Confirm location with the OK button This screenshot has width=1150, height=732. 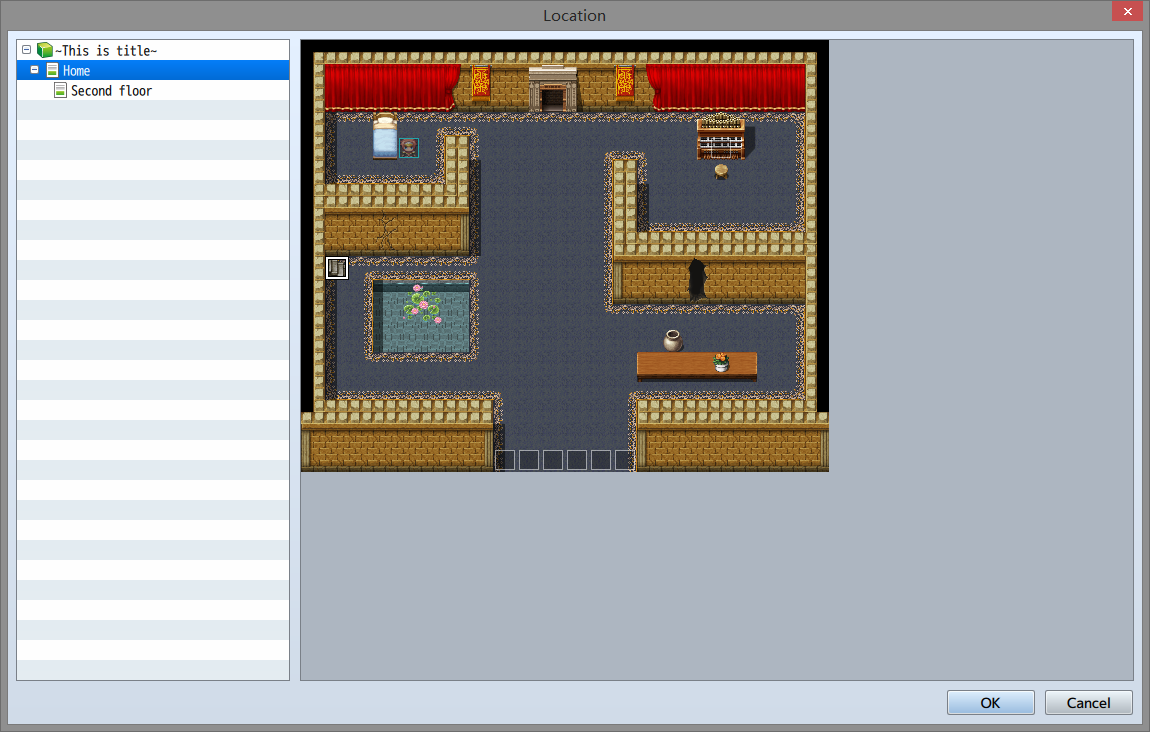click(x=990, y=703)
